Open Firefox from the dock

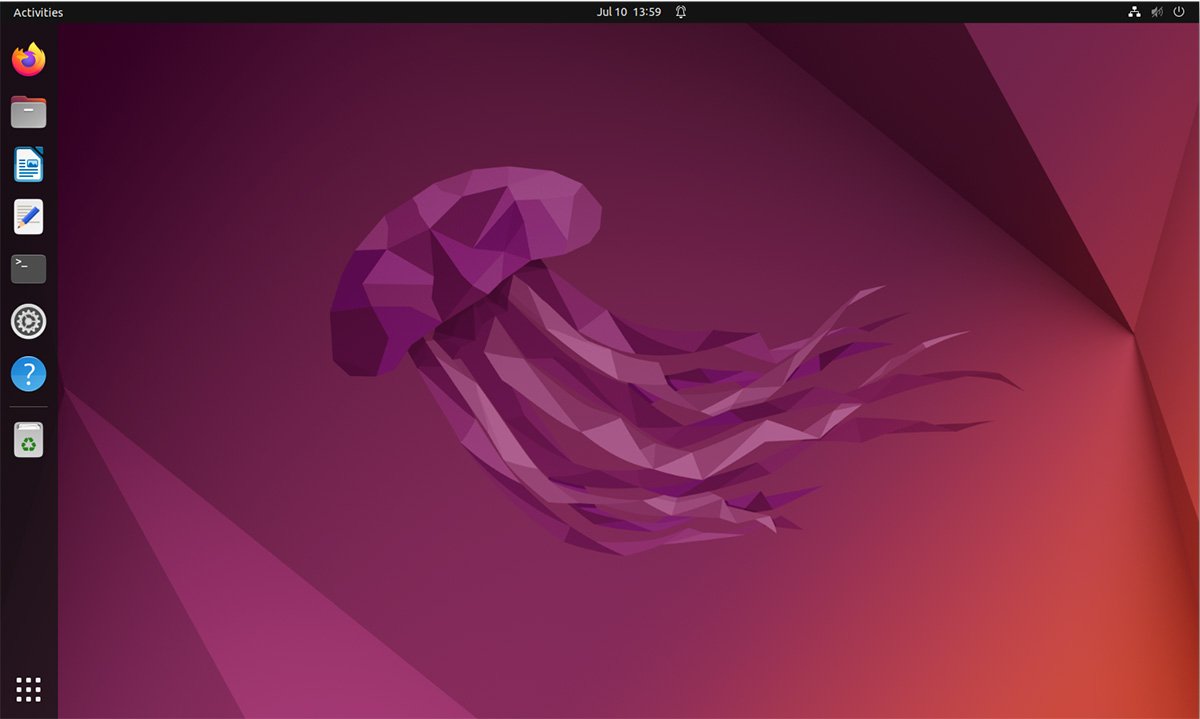click(x=28, y=59)
